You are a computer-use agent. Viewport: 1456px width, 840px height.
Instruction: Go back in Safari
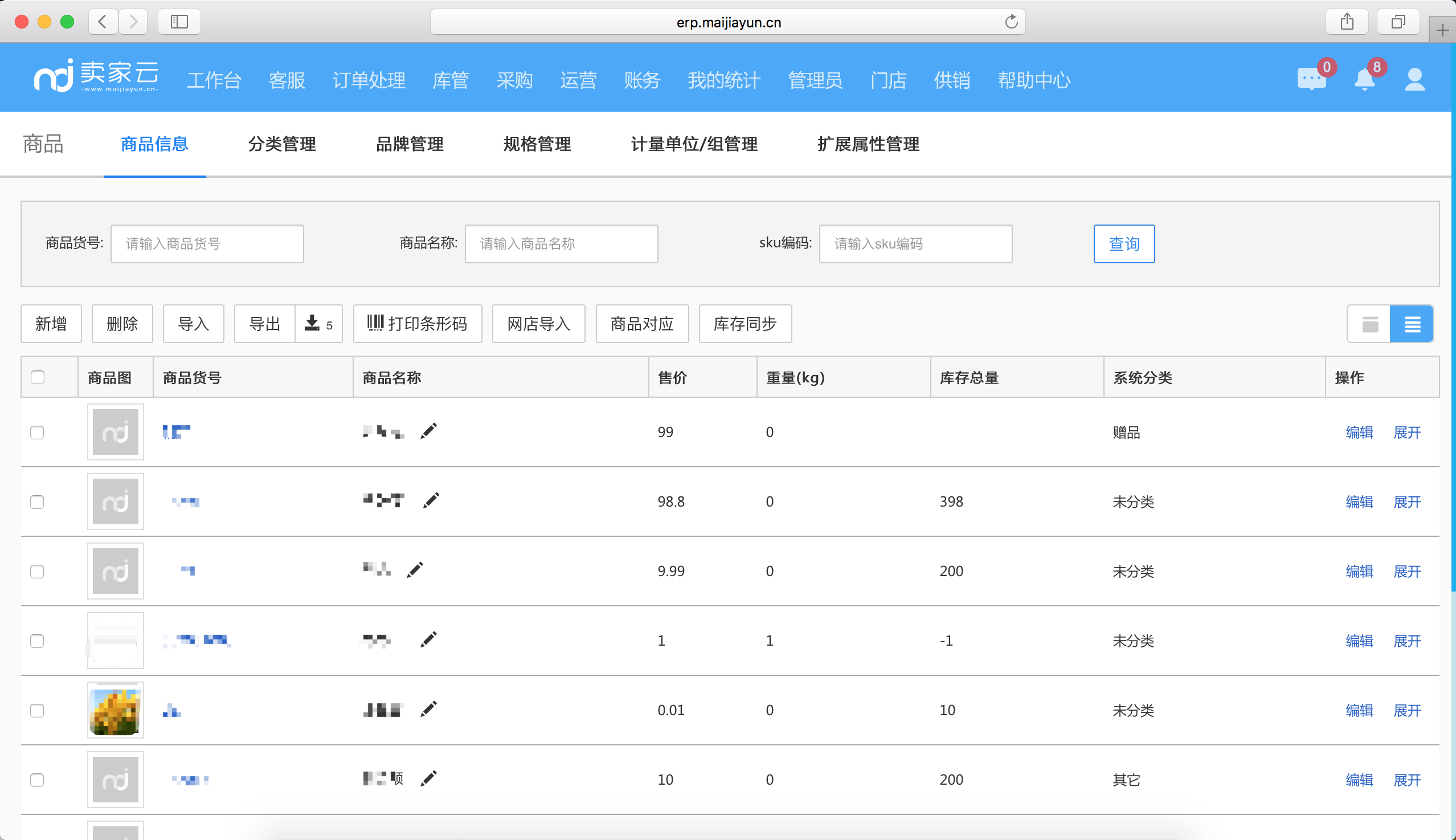coord(103,22)
